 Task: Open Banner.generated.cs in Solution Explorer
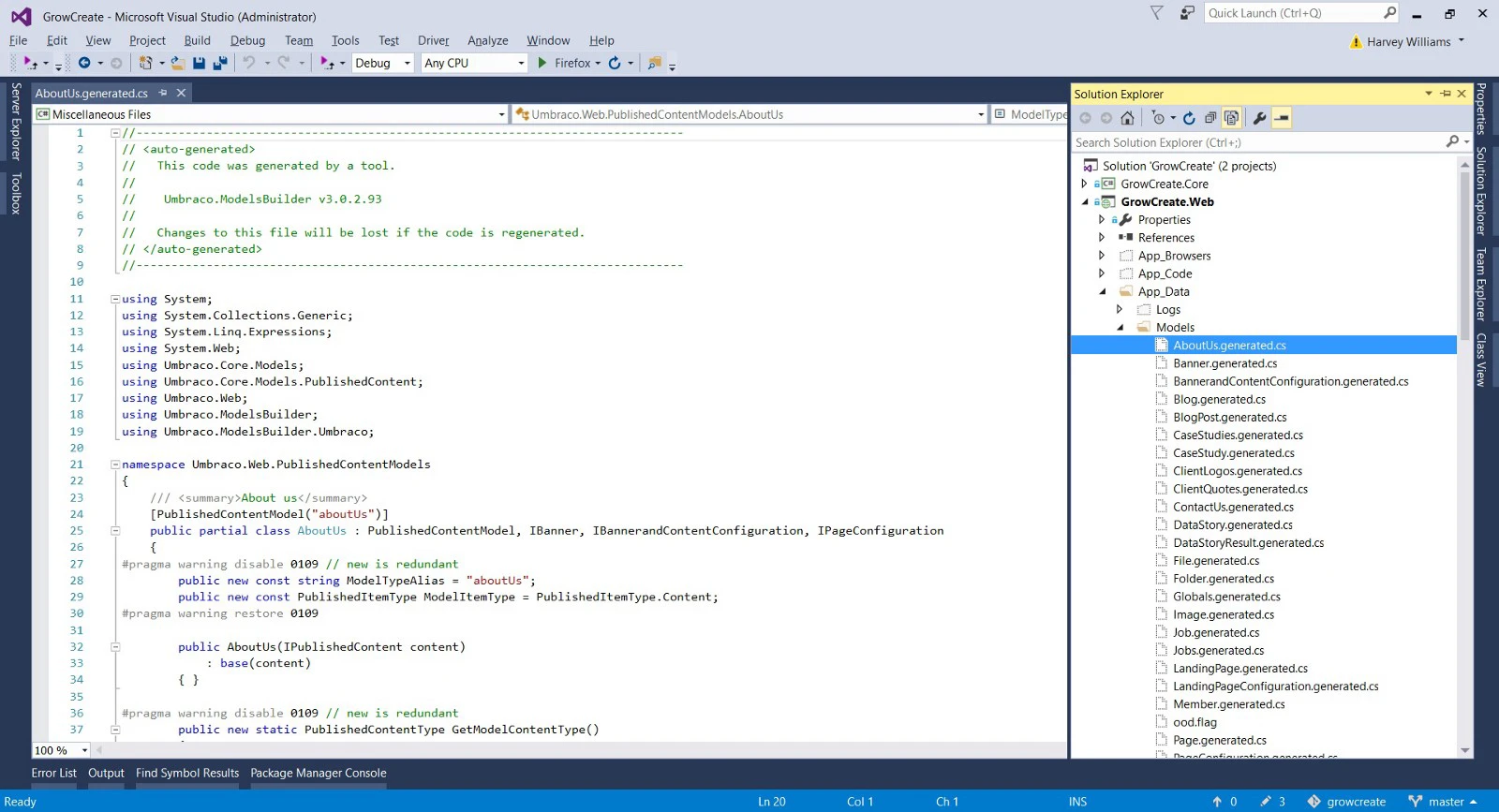point(1224,363)
